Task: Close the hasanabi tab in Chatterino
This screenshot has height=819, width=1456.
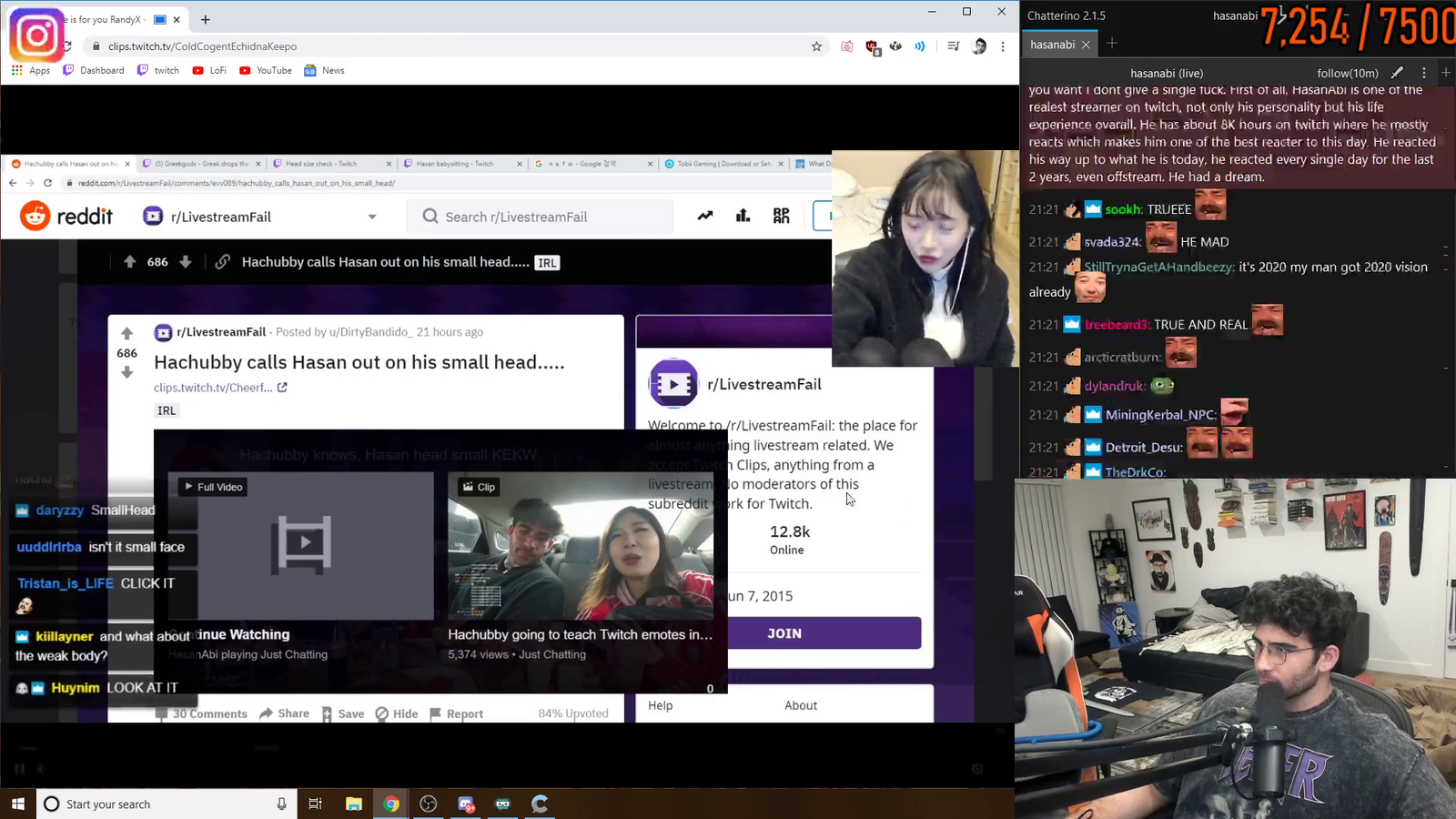Action: (1086, 45)
